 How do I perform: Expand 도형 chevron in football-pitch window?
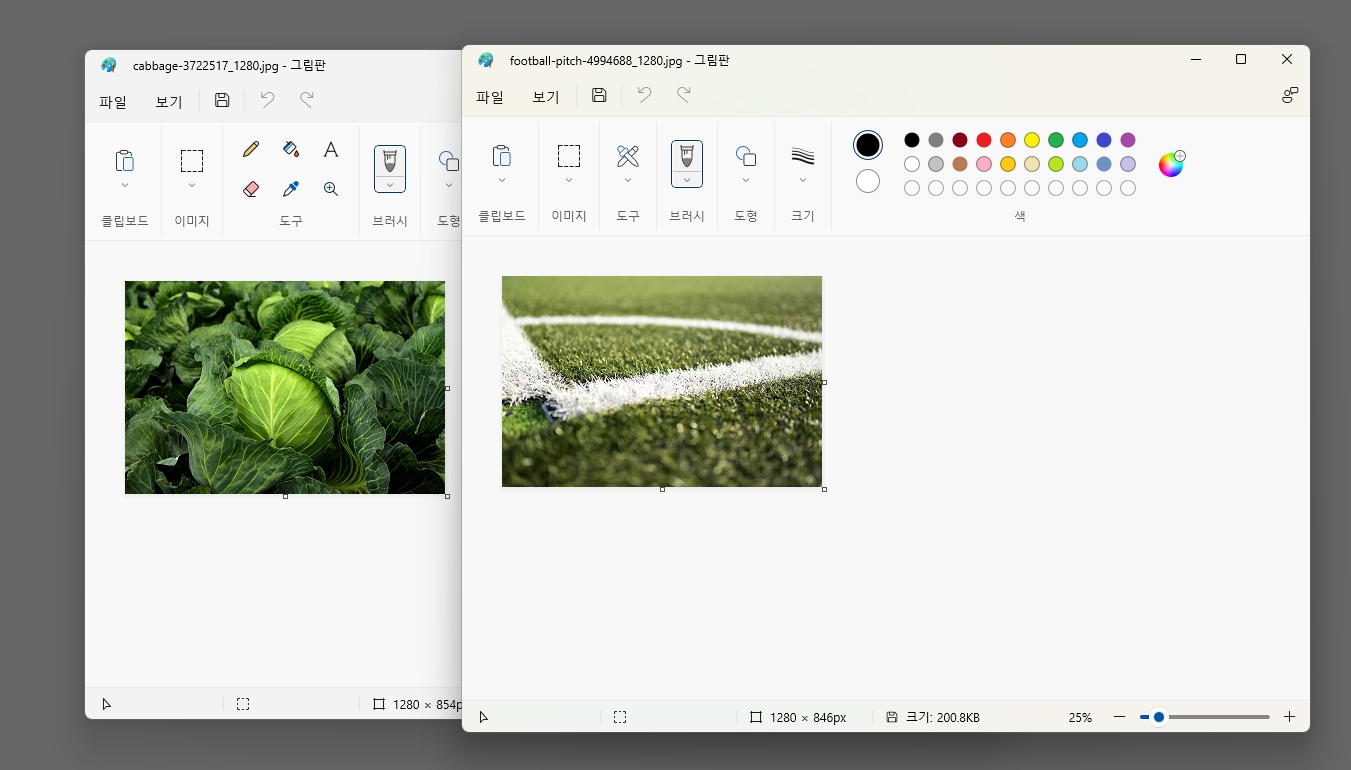746,181
